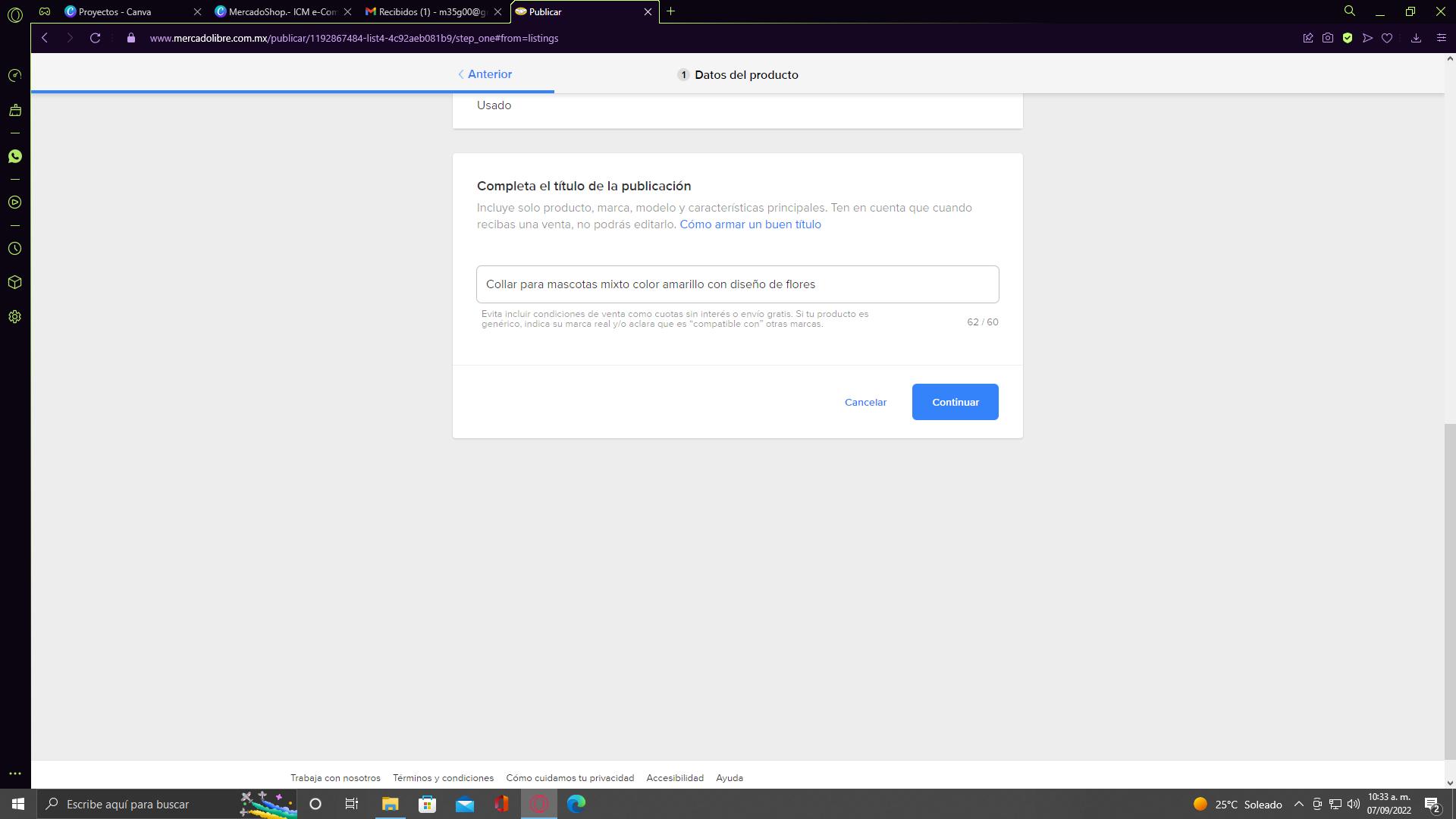Click the heart bookmark icon
This screenshot has width=1456, height=819.
tap(1387, 38)
